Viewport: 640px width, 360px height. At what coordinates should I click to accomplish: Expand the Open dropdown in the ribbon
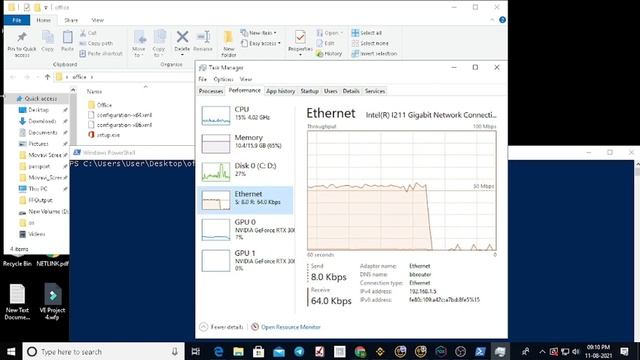(x=330, y=33)
